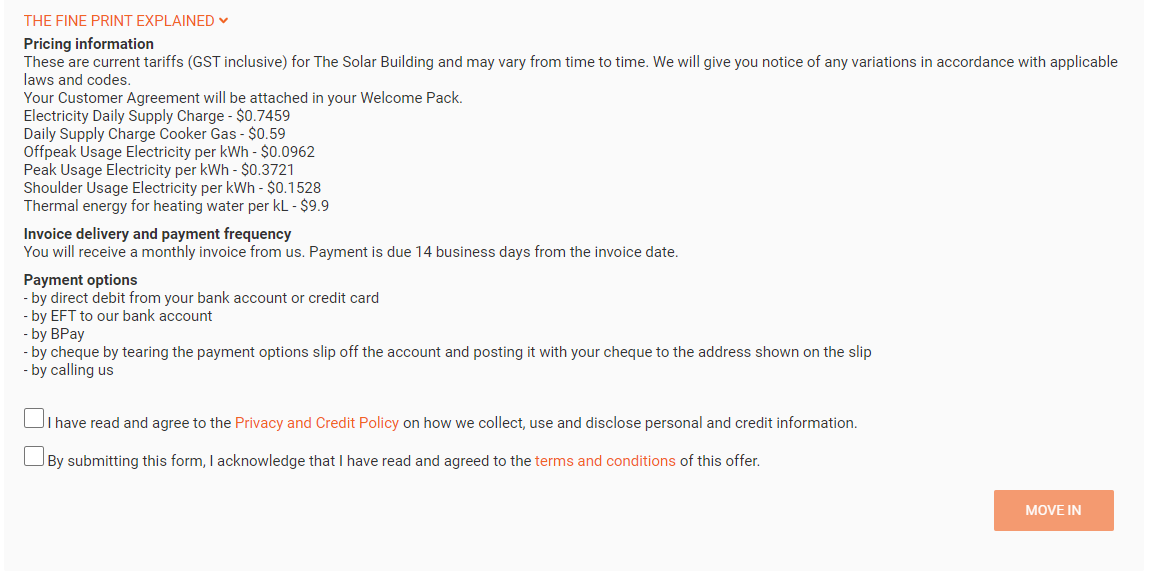Enable both agreement checkboxes starting with the first
The width and height of the screenshot is (1157, 587).
coord(33,417)
